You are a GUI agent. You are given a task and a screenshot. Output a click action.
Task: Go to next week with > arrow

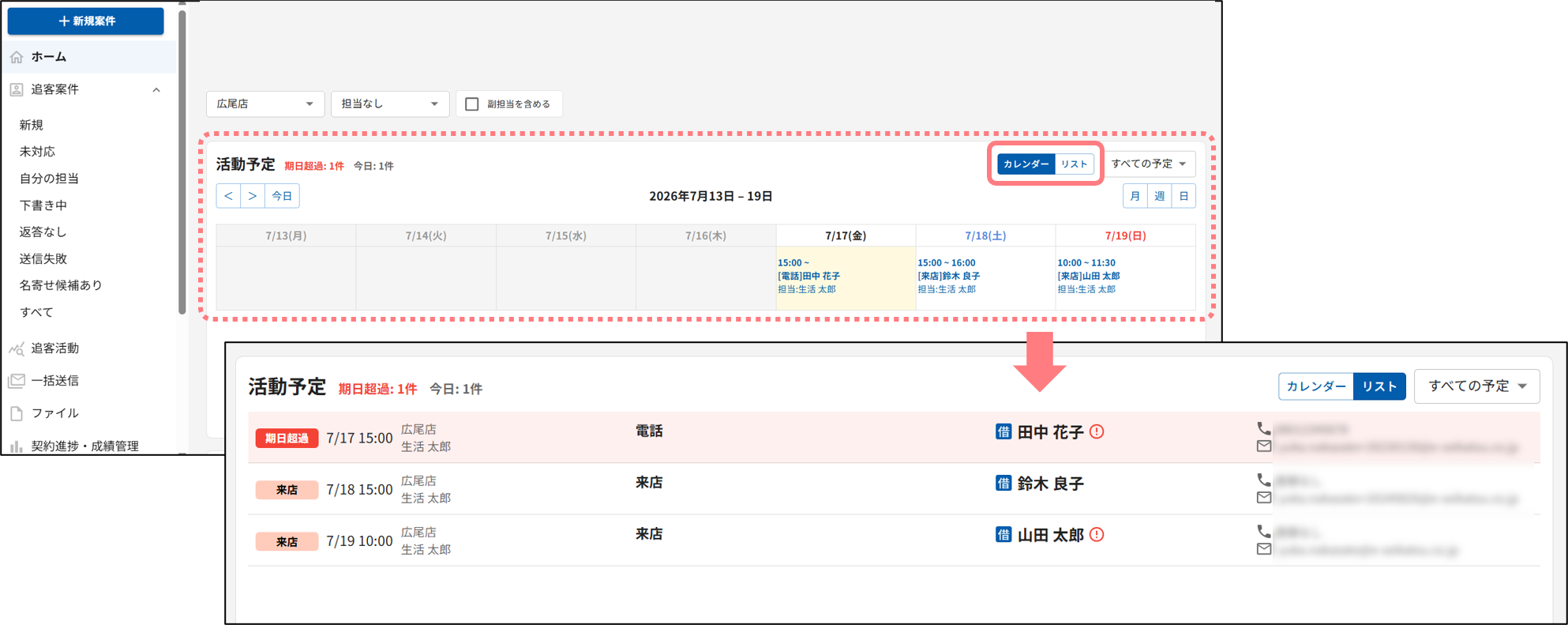pyautogui.click(x=253, y=196)
